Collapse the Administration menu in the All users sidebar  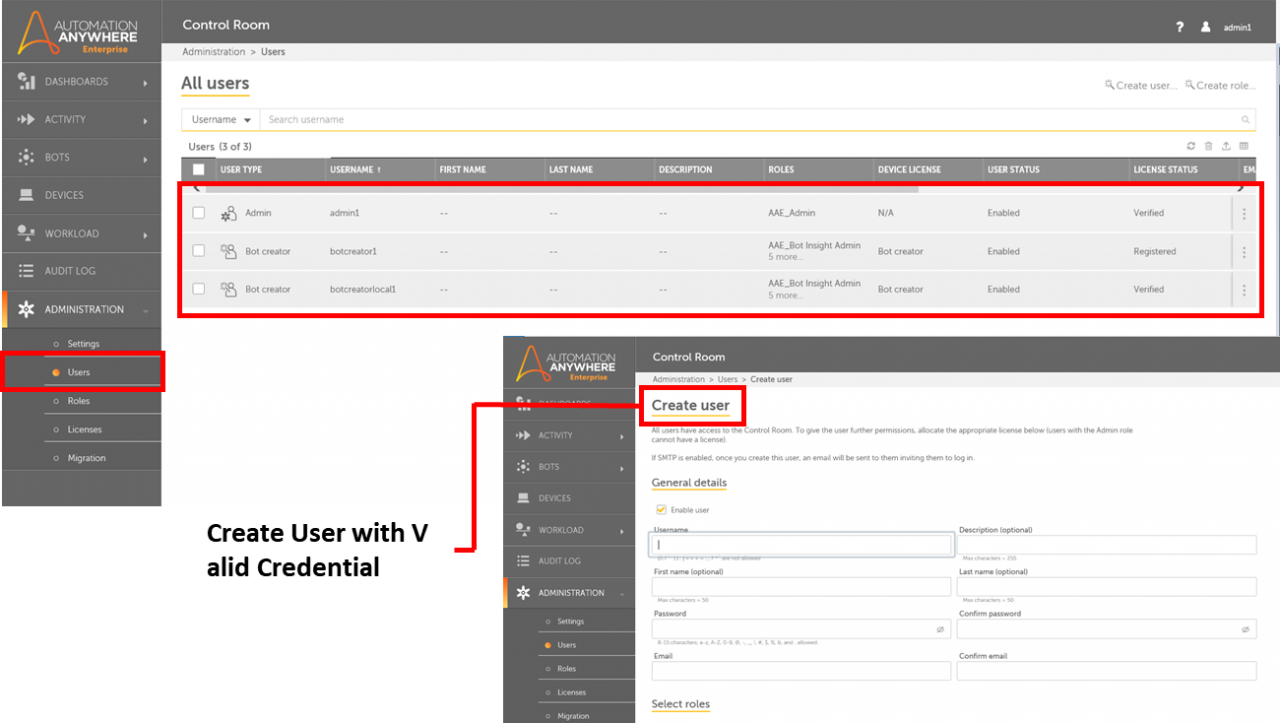(x=145, y=310)
